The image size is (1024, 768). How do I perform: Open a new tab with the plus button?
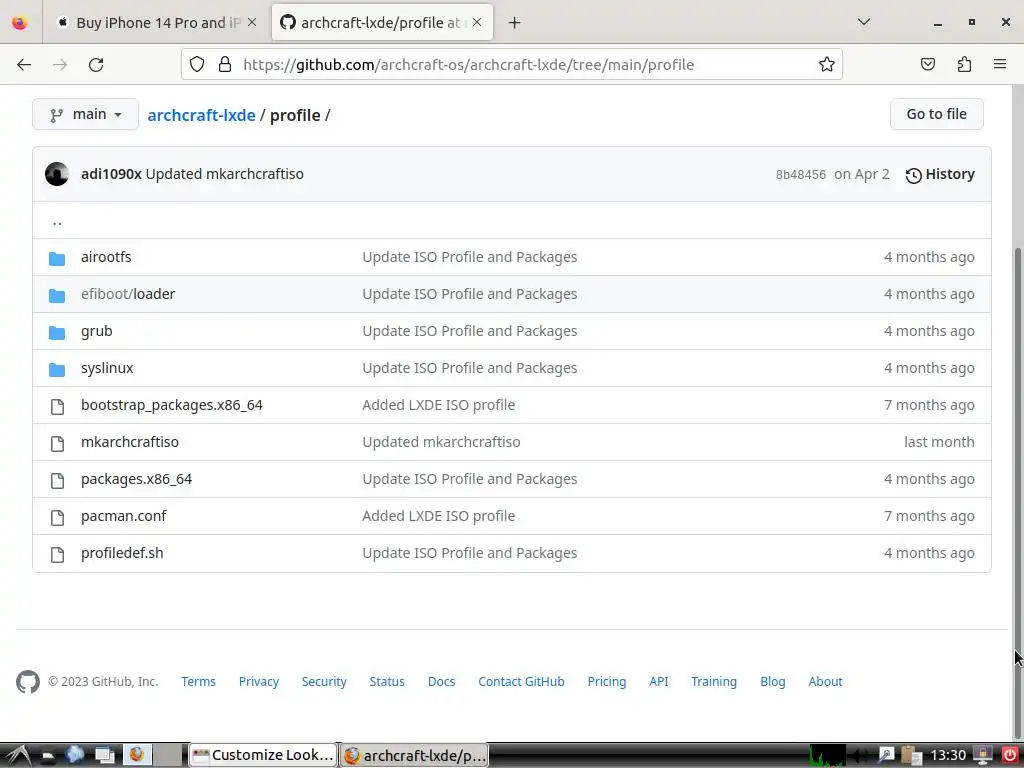[x=515, y=23]
